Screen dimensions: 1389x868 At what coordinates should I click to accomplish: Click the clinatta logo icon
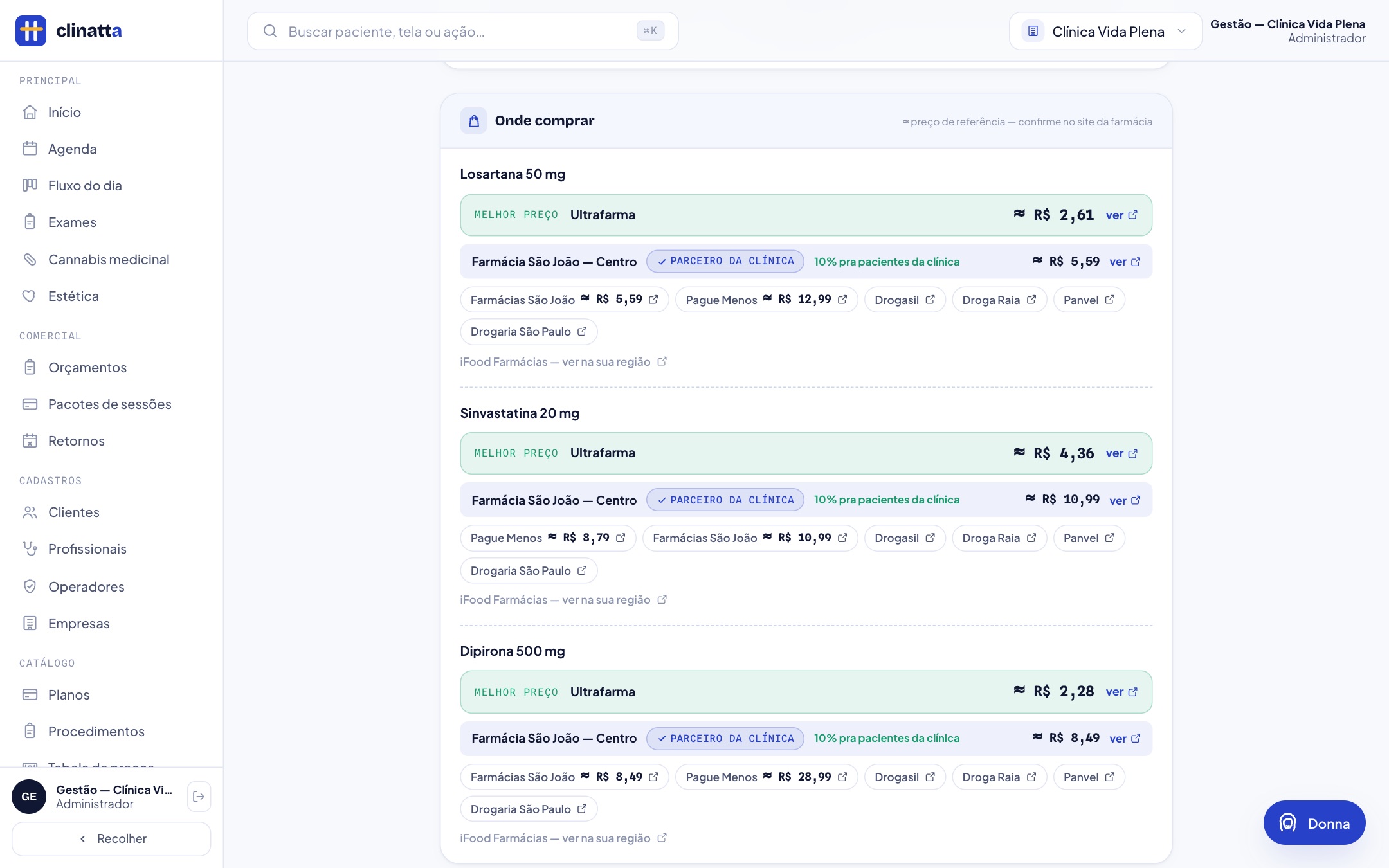coord(31,31)
